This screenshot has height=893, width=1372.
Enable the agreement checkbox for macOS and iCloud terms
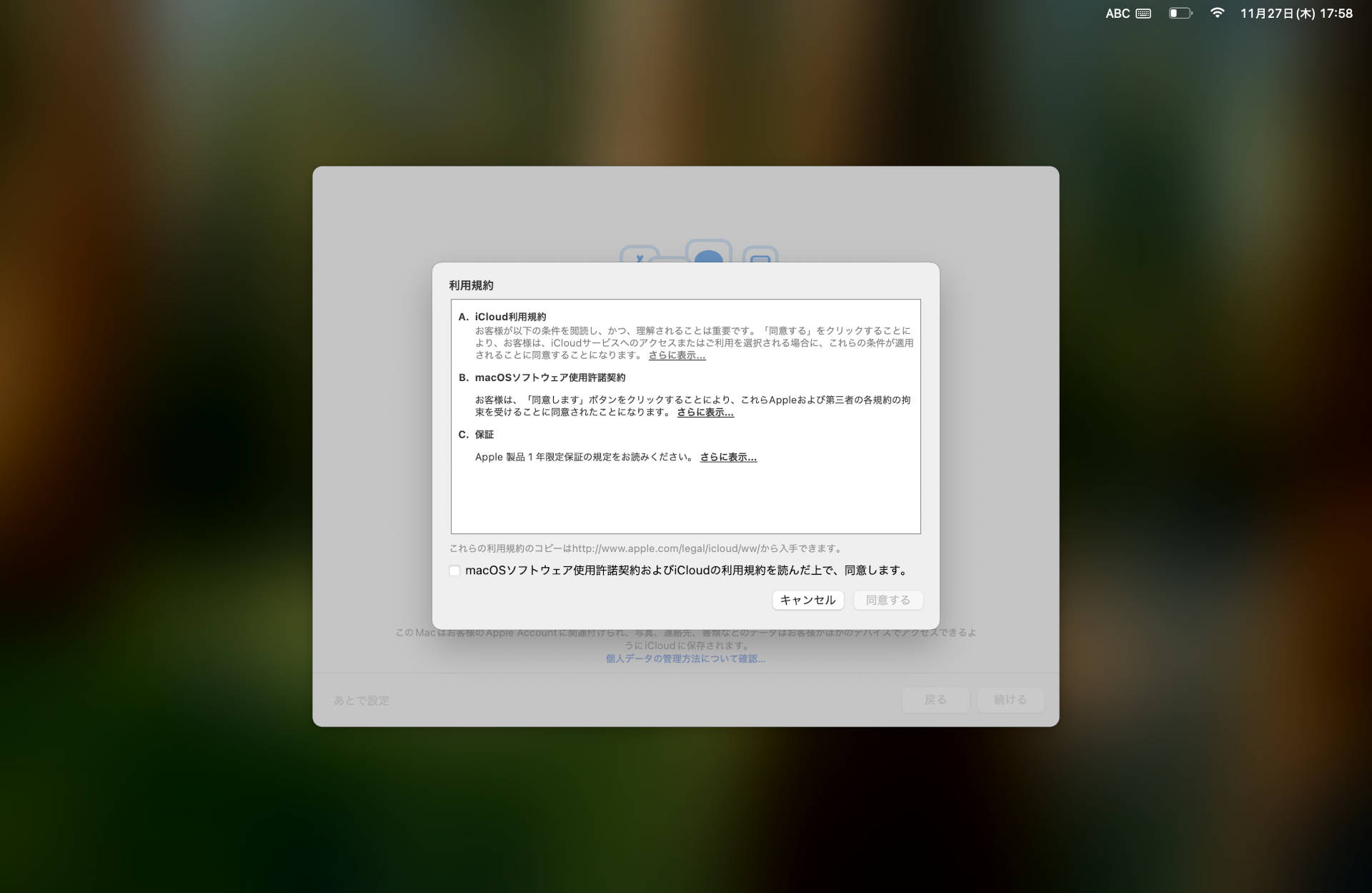click(x=454, y=571)
